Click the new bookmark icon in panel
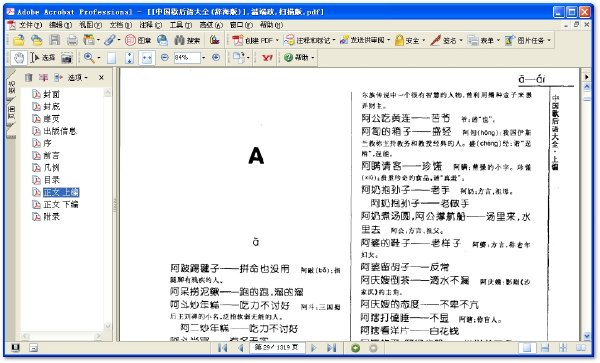 (43, 78)
